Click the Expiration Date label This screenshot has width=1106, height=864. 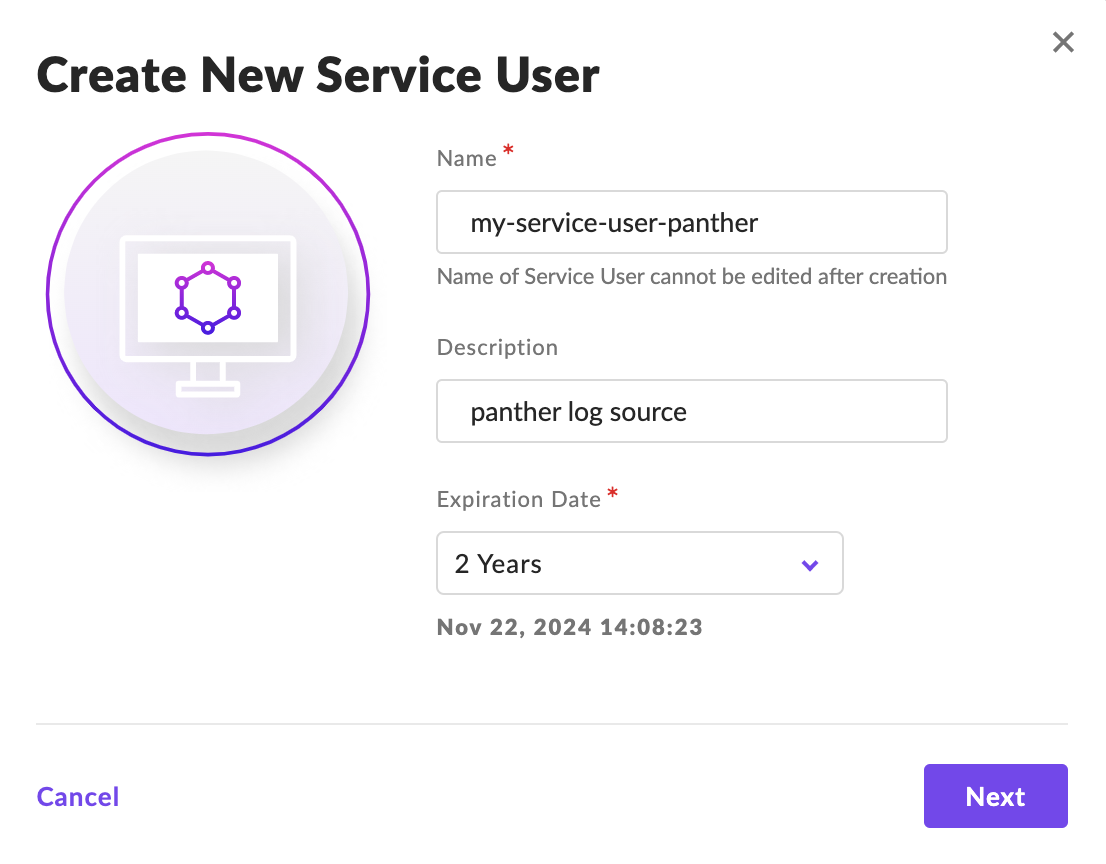[518, 499]
